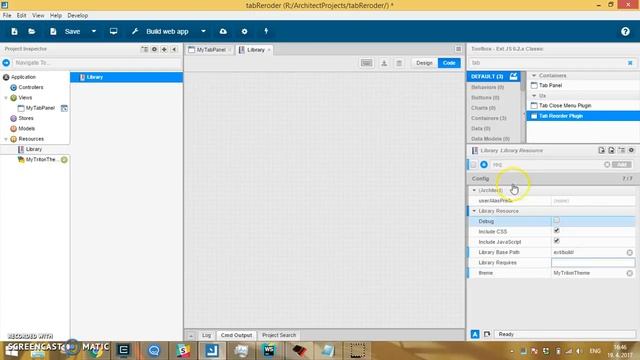The width and height of the screenshot is (640, 360).
Task: Collapse the (Architect) config group
Action: 474,190
